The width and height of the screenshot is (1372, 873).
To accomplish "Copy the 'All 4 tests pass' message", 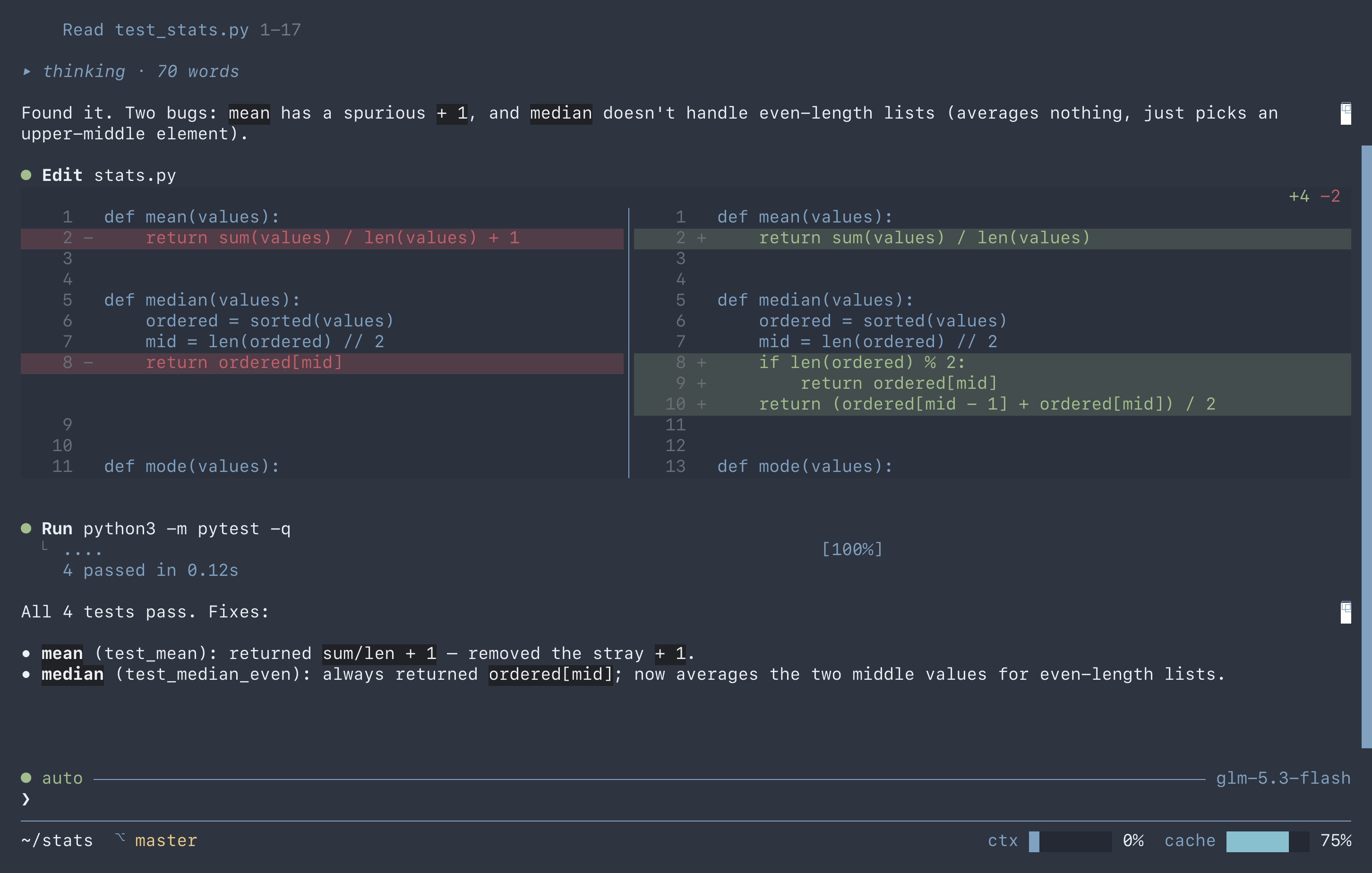I will [1345, 612].
